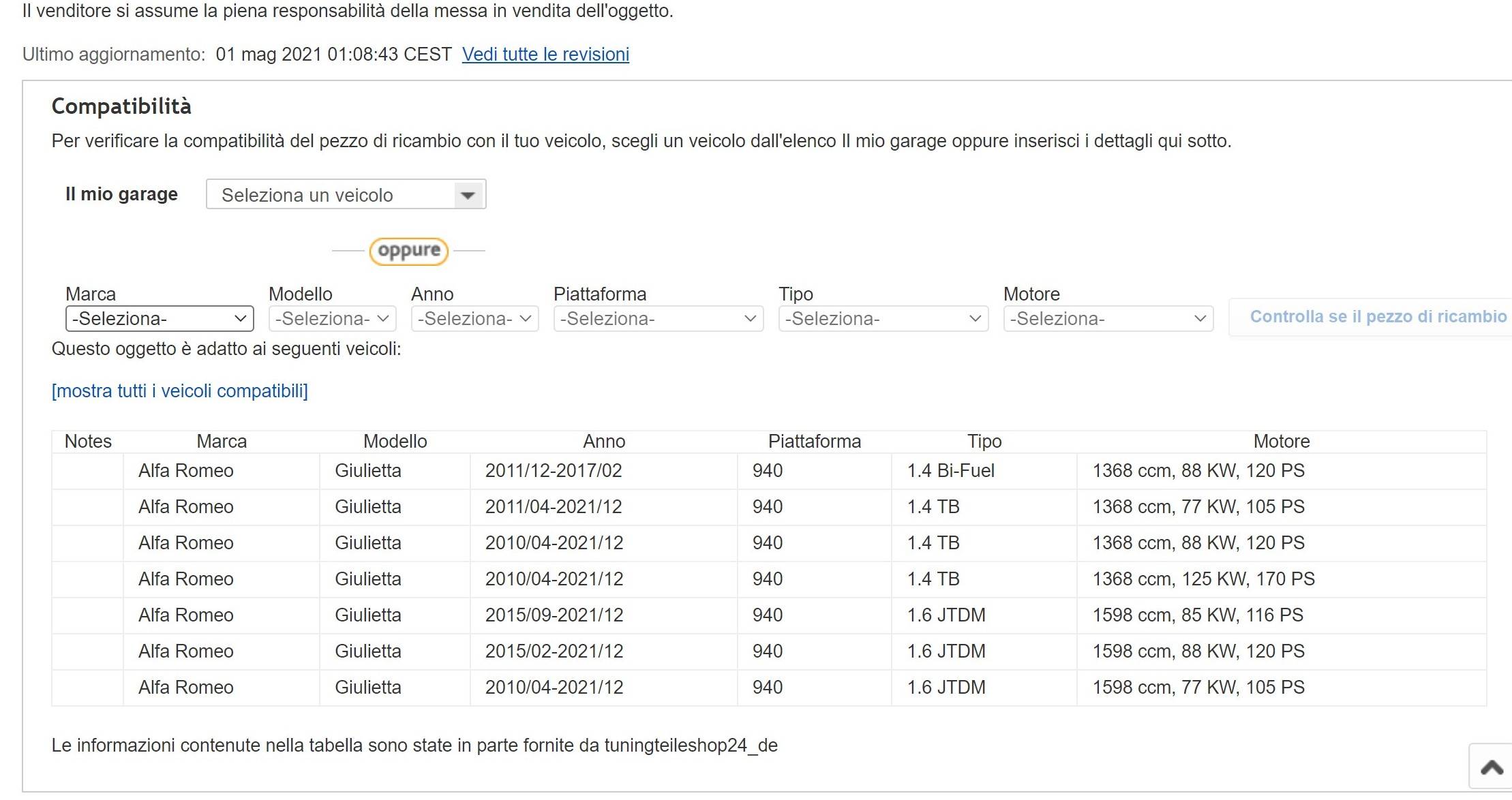Click the Modello table column header
Viewport: 1512px width, 800px height.
click(395, 442)
